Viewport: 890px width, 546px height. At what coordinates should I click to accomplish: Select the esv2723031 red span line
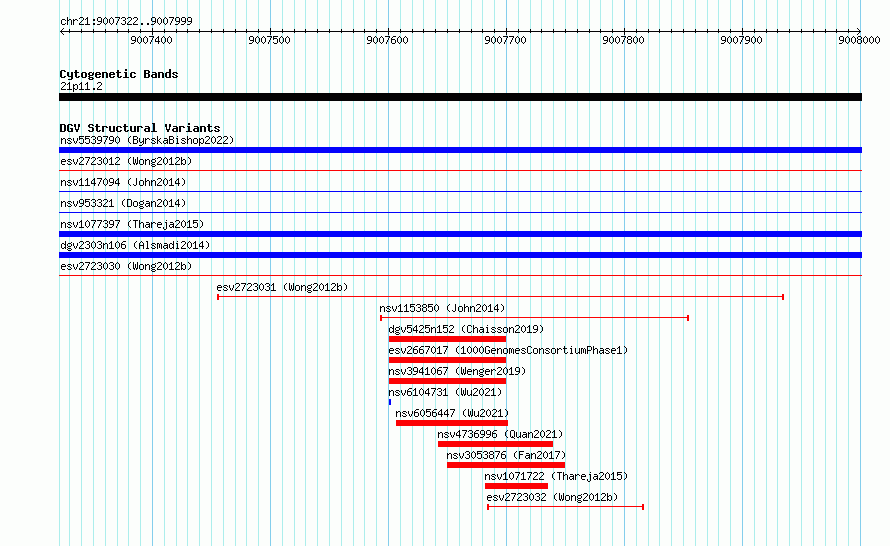501,297
